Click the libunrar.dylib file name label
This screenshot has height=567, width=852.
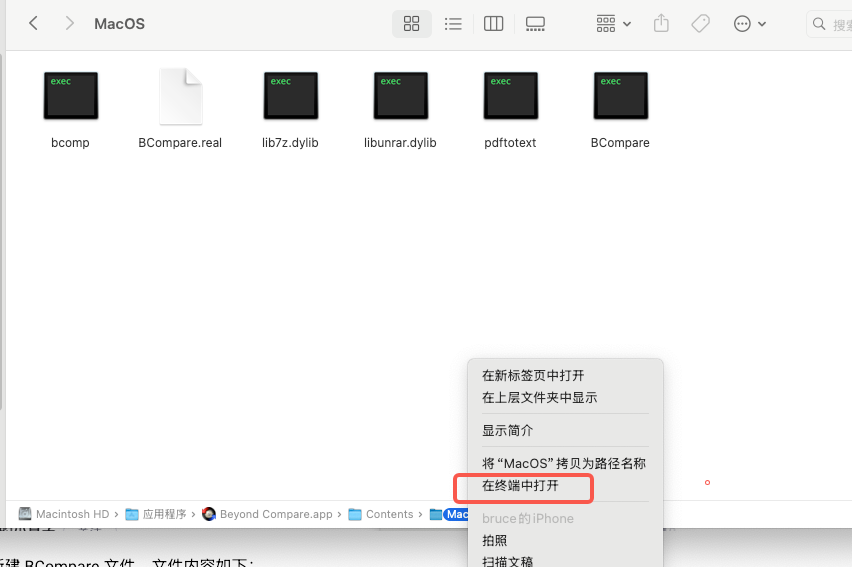click(x=400, y=142)
